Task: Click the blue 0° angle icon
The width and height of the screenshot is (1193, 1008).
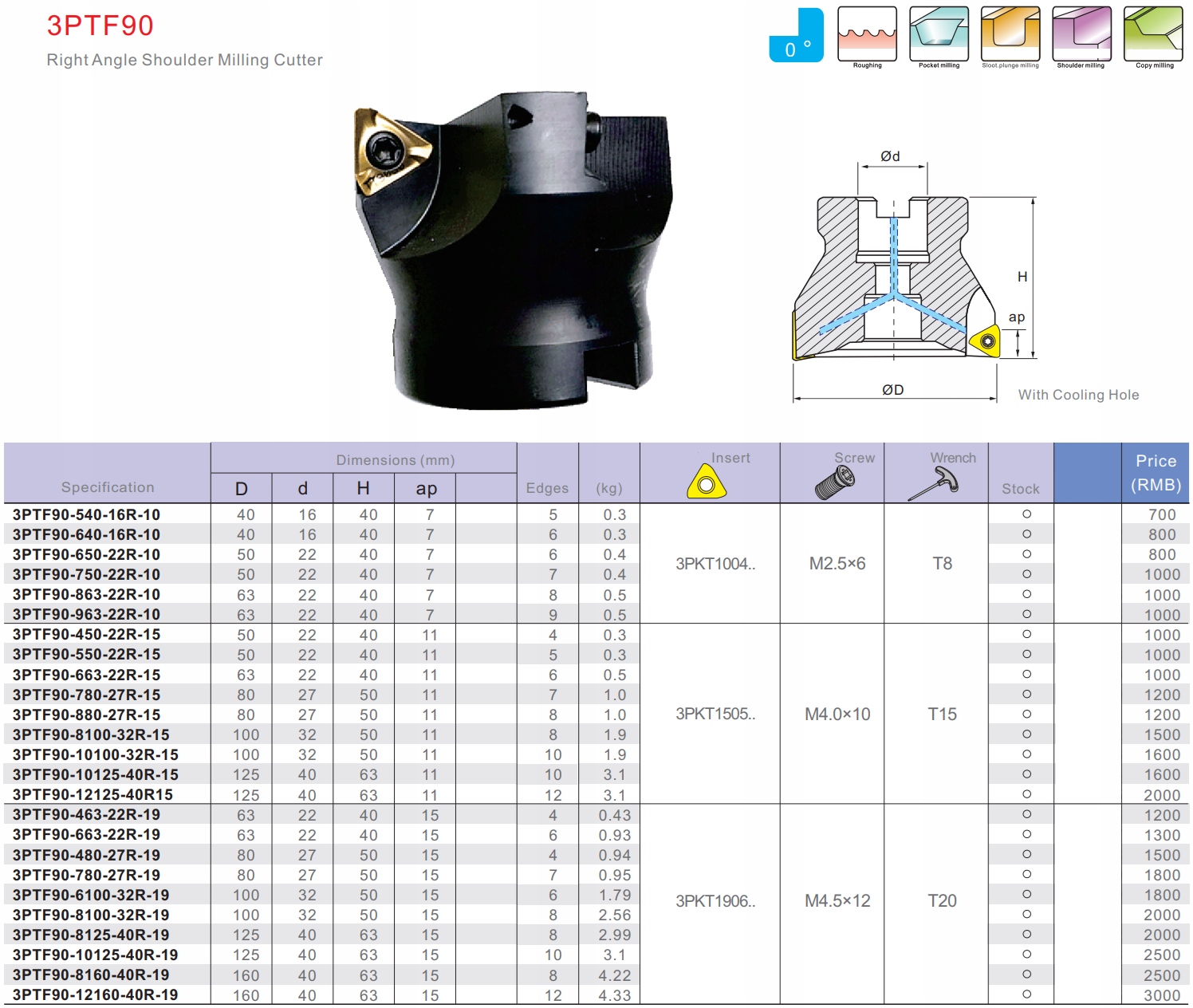Action: [796, 36]
